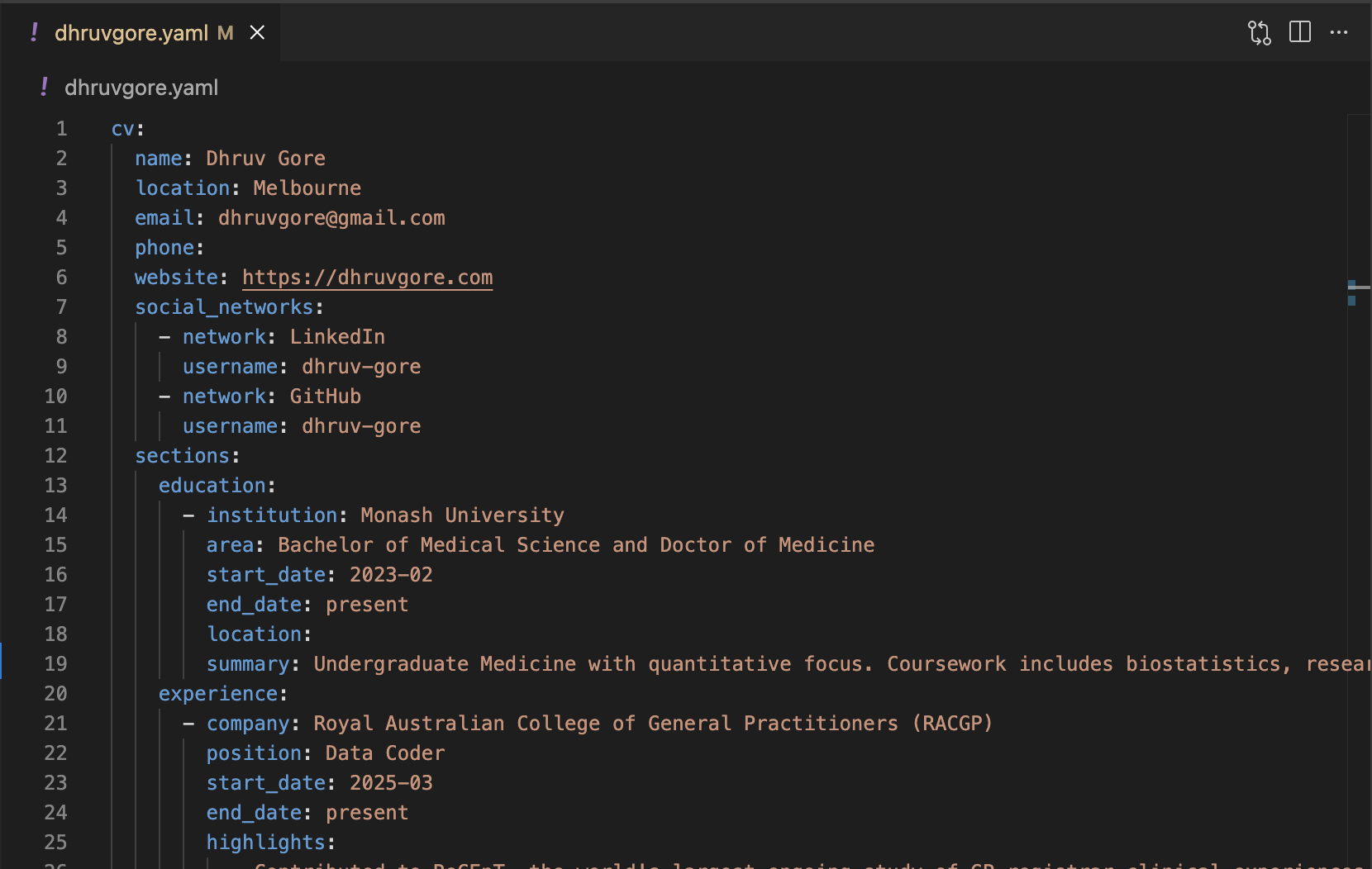Click the YAML file icon in the tab
1372x869 pixels.
tap(34, 33)
